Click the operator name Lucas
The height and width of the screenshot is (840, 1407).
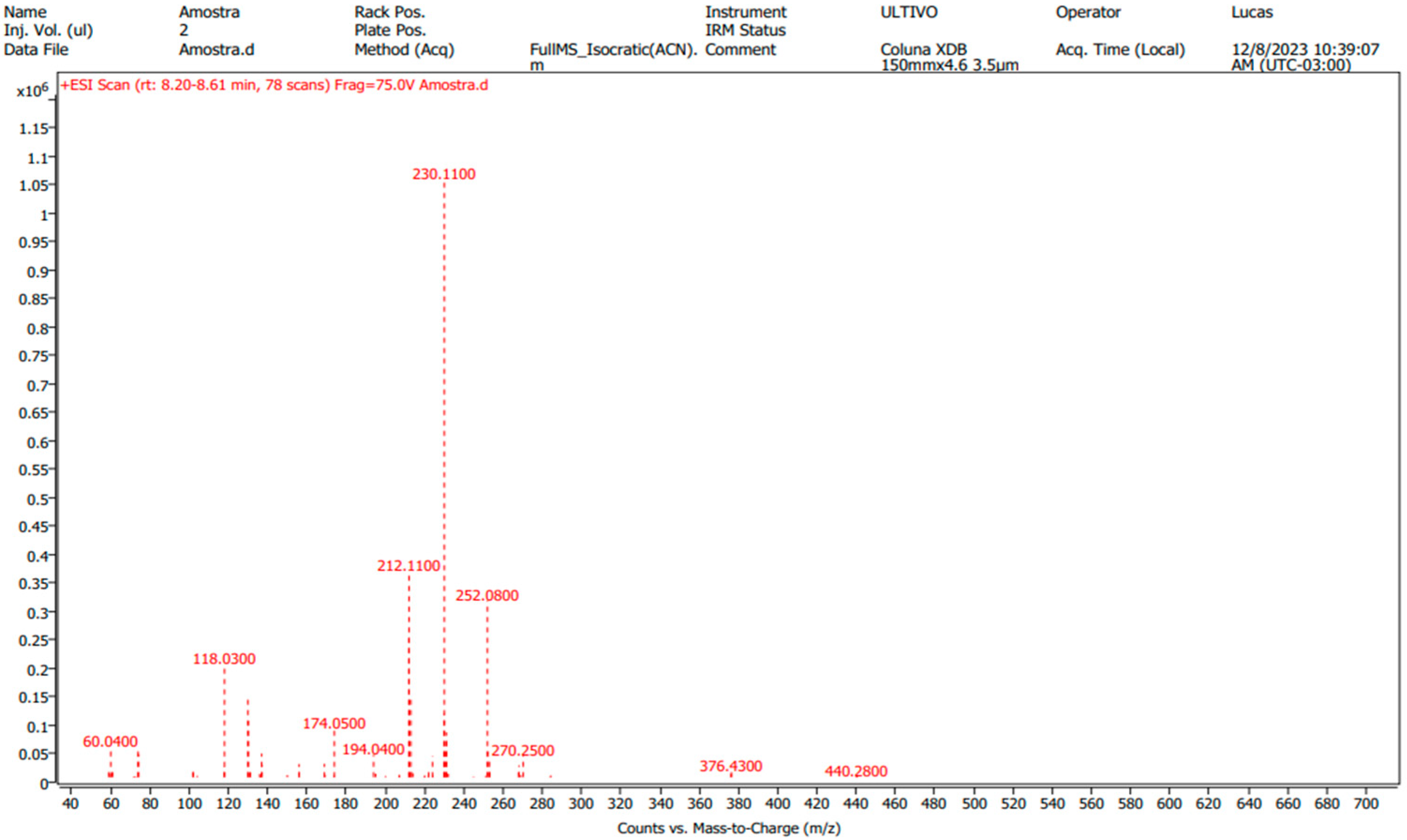click(1252, 12)
